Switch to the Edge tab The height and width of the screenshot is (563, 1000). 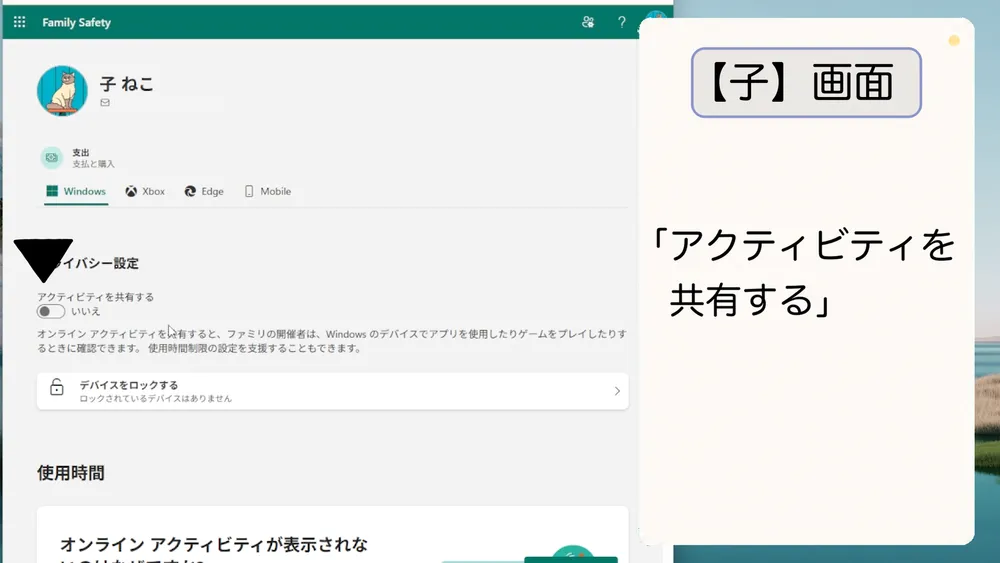(204, 191)
